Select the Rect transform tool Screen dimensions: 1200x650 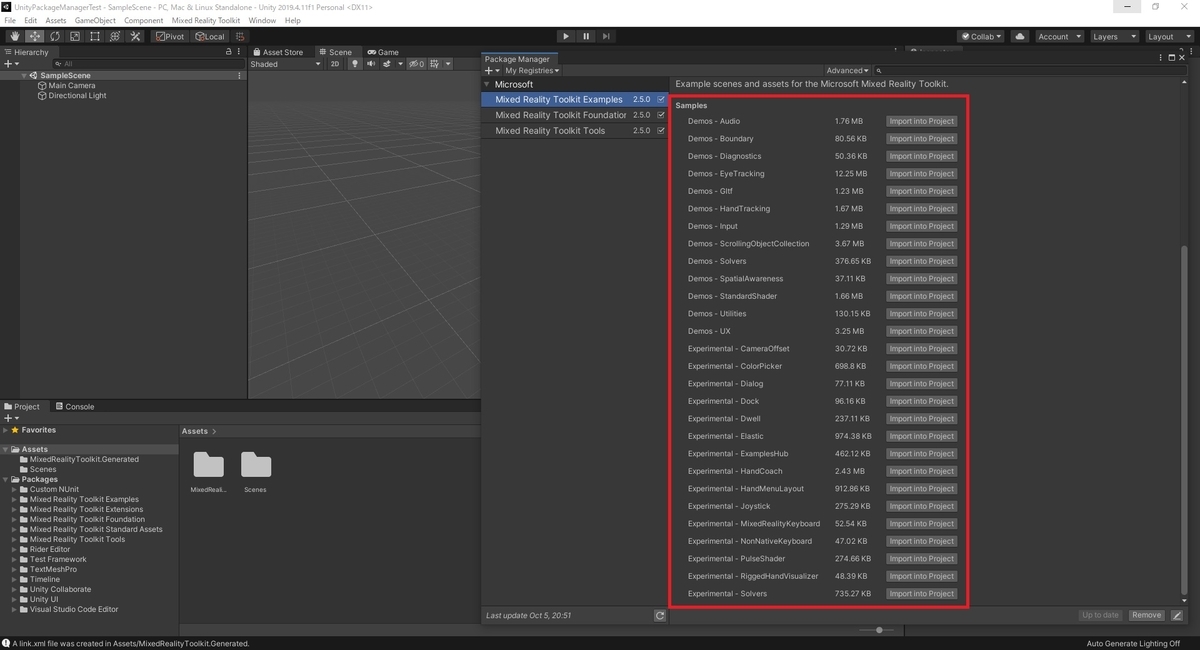pos(95,36)
